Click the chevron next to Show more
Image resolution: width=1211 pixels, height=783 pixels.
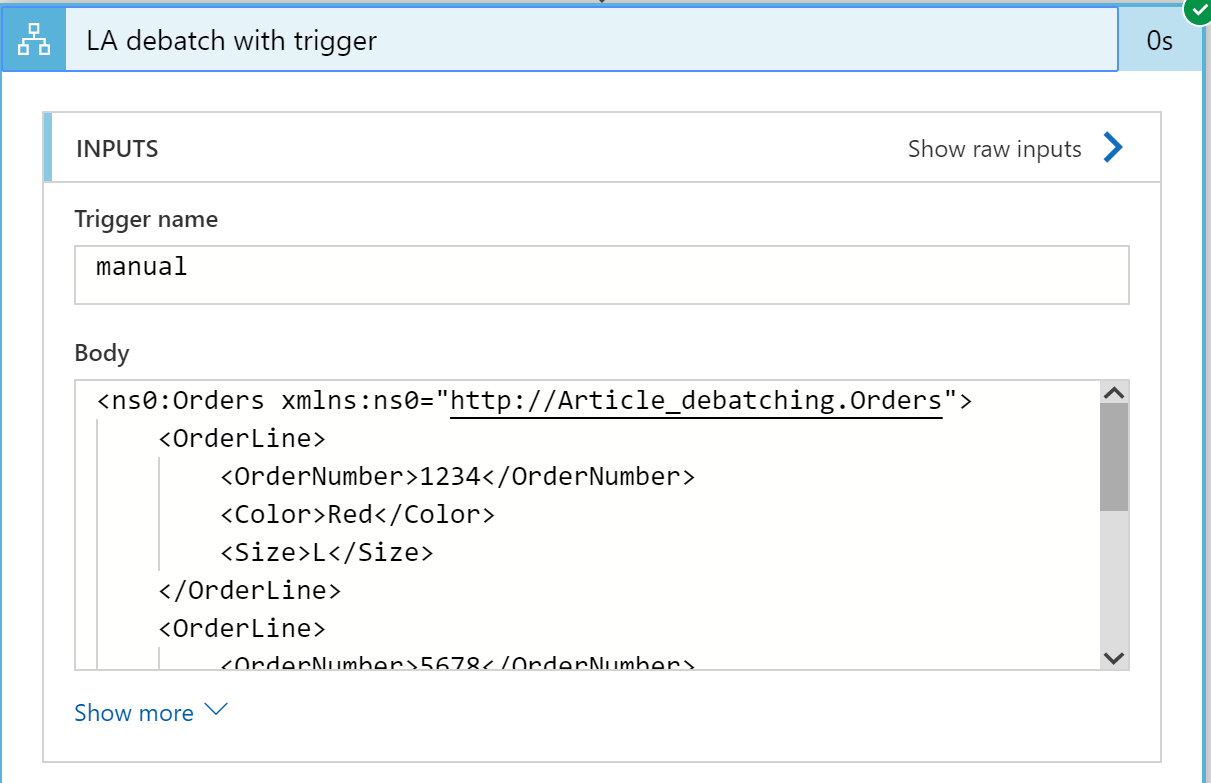pos(213,711)
